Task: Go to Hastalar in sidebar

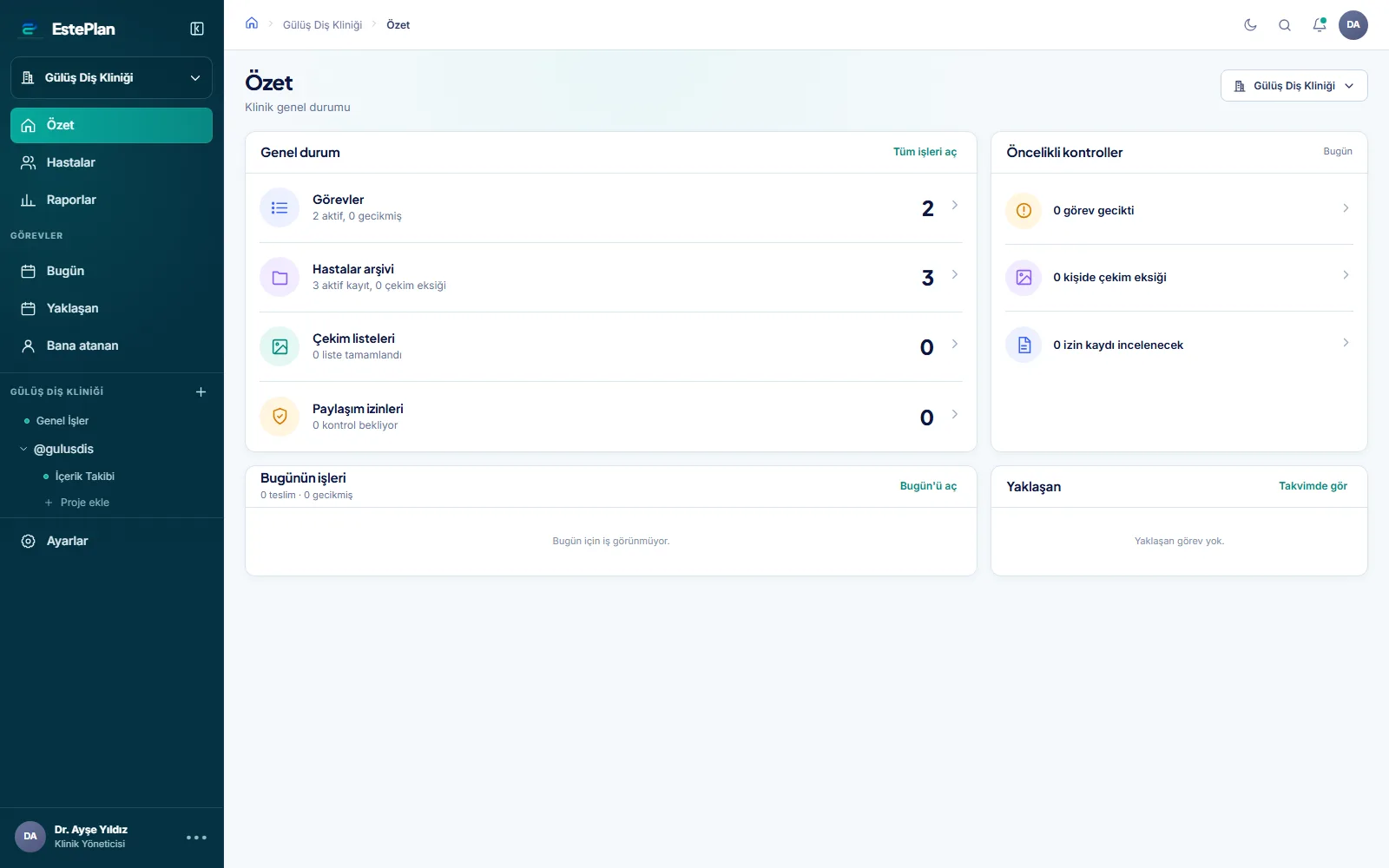Action: pyautogui.click(x=111, y=162)
